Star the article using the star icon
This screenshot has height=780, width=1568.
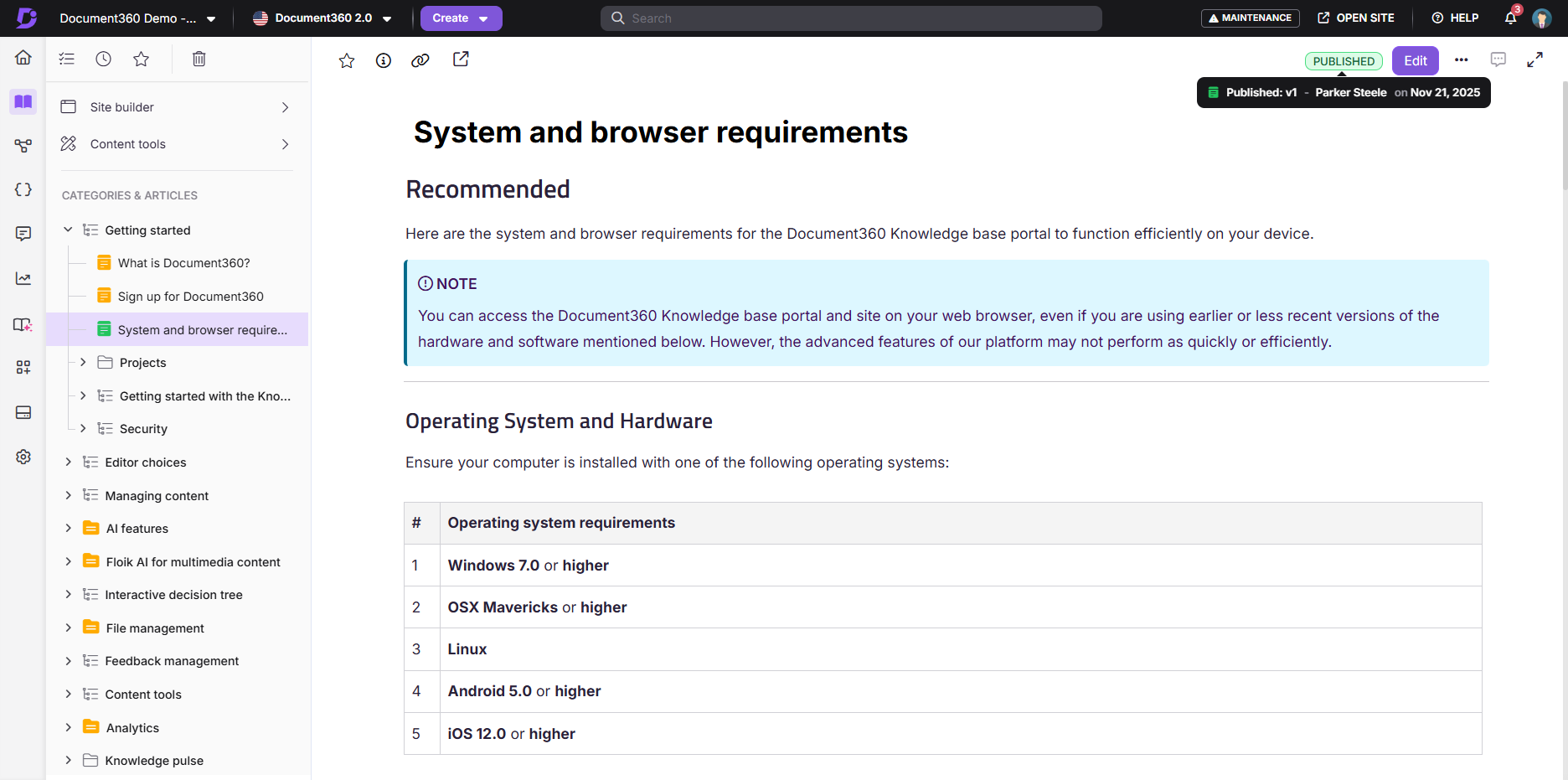tap(346, 59)
